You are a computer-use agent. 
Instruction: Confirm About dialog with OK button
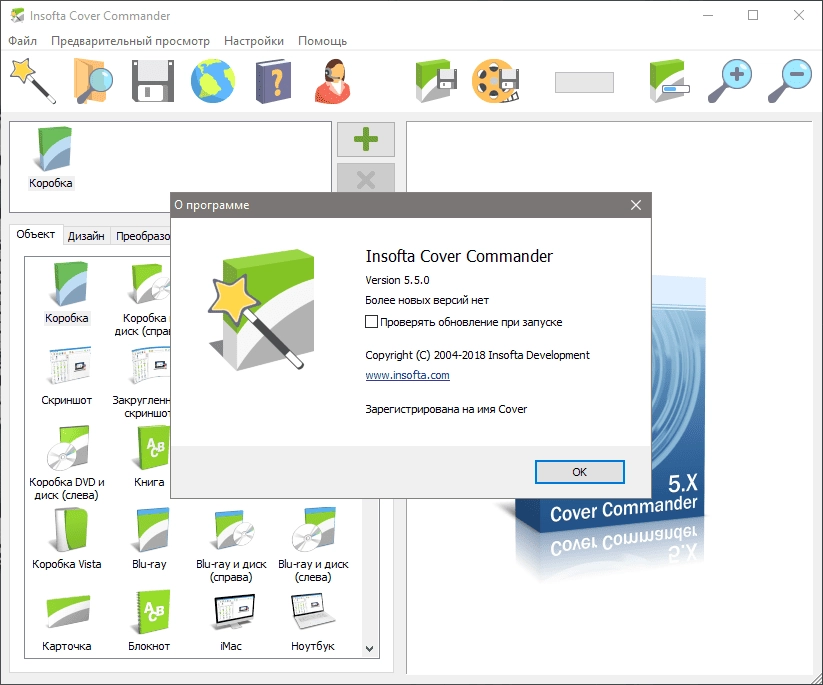(579, 472)
